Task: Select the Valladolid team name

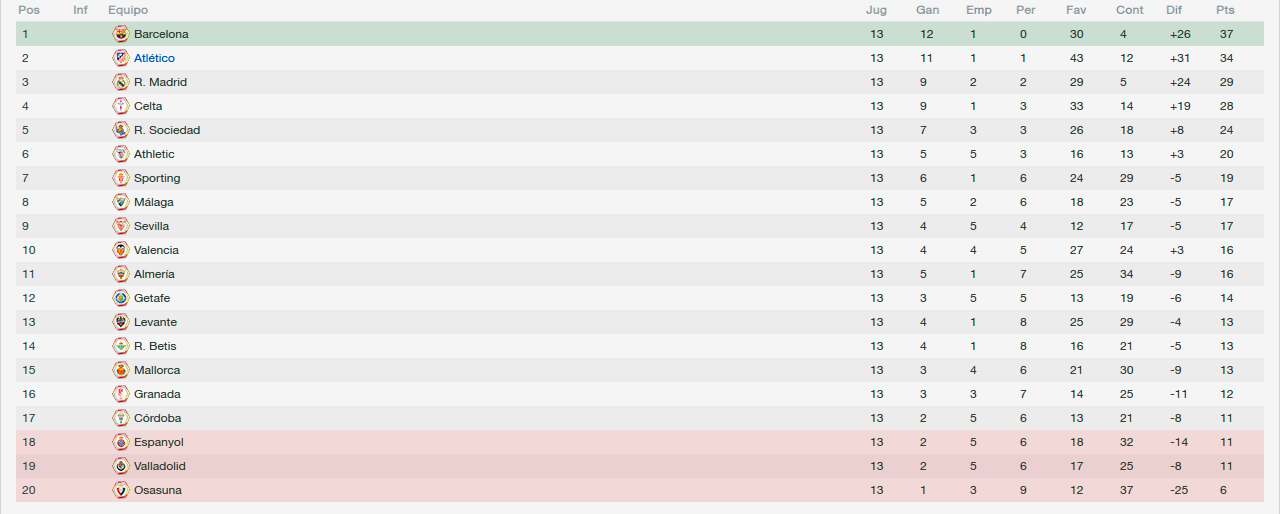Action: (x=160, y=466)
